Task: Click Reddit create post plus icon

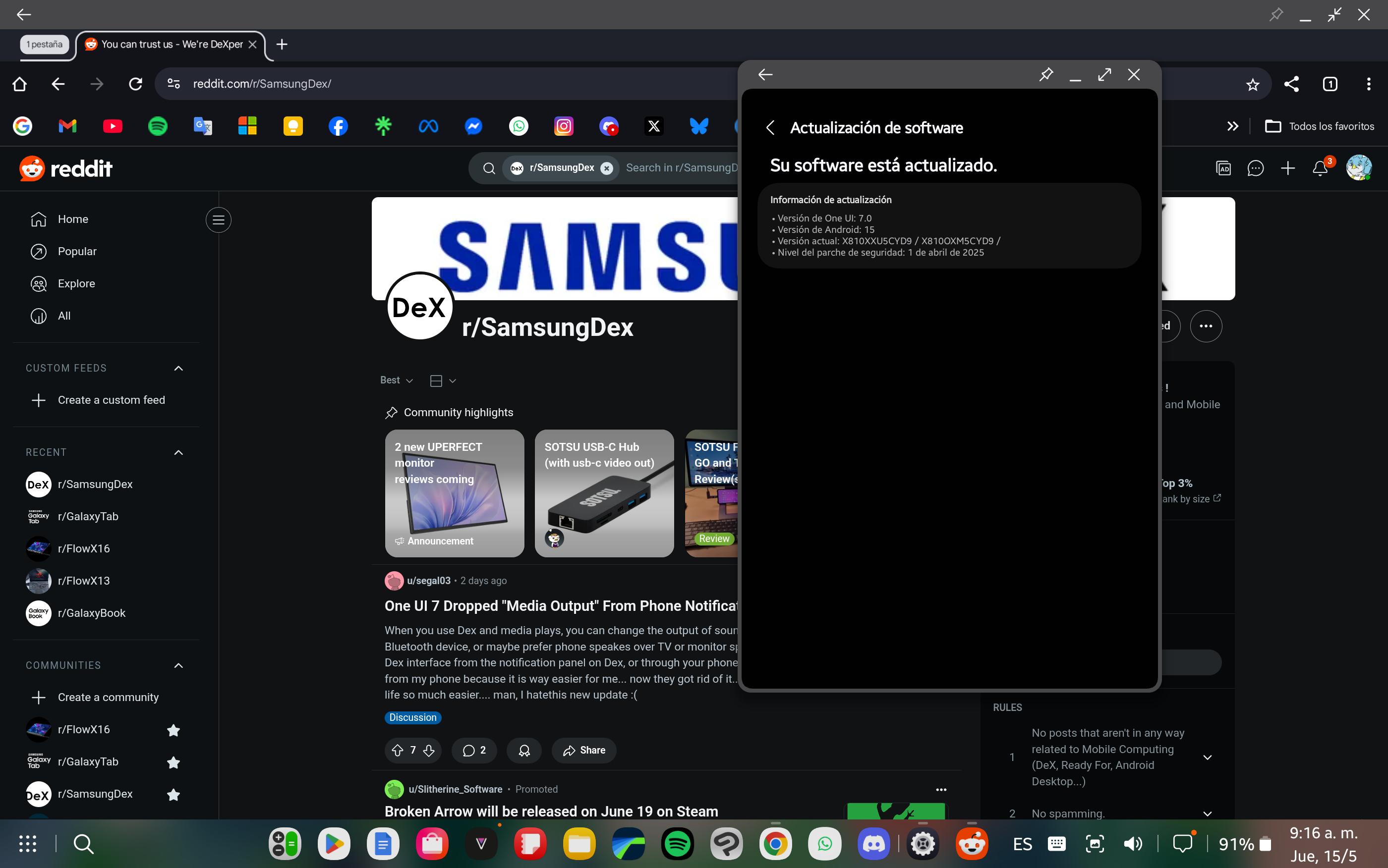Action: 1287,168
